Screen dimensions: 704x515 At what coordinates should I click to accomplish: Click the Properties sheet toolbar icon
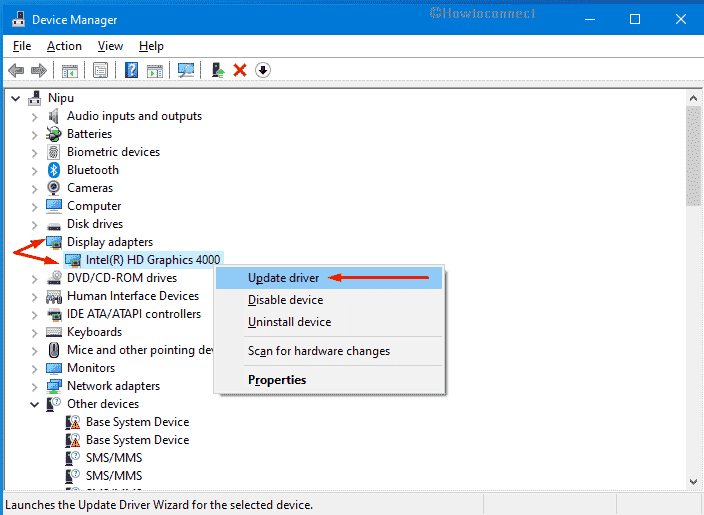pos(100,70)
